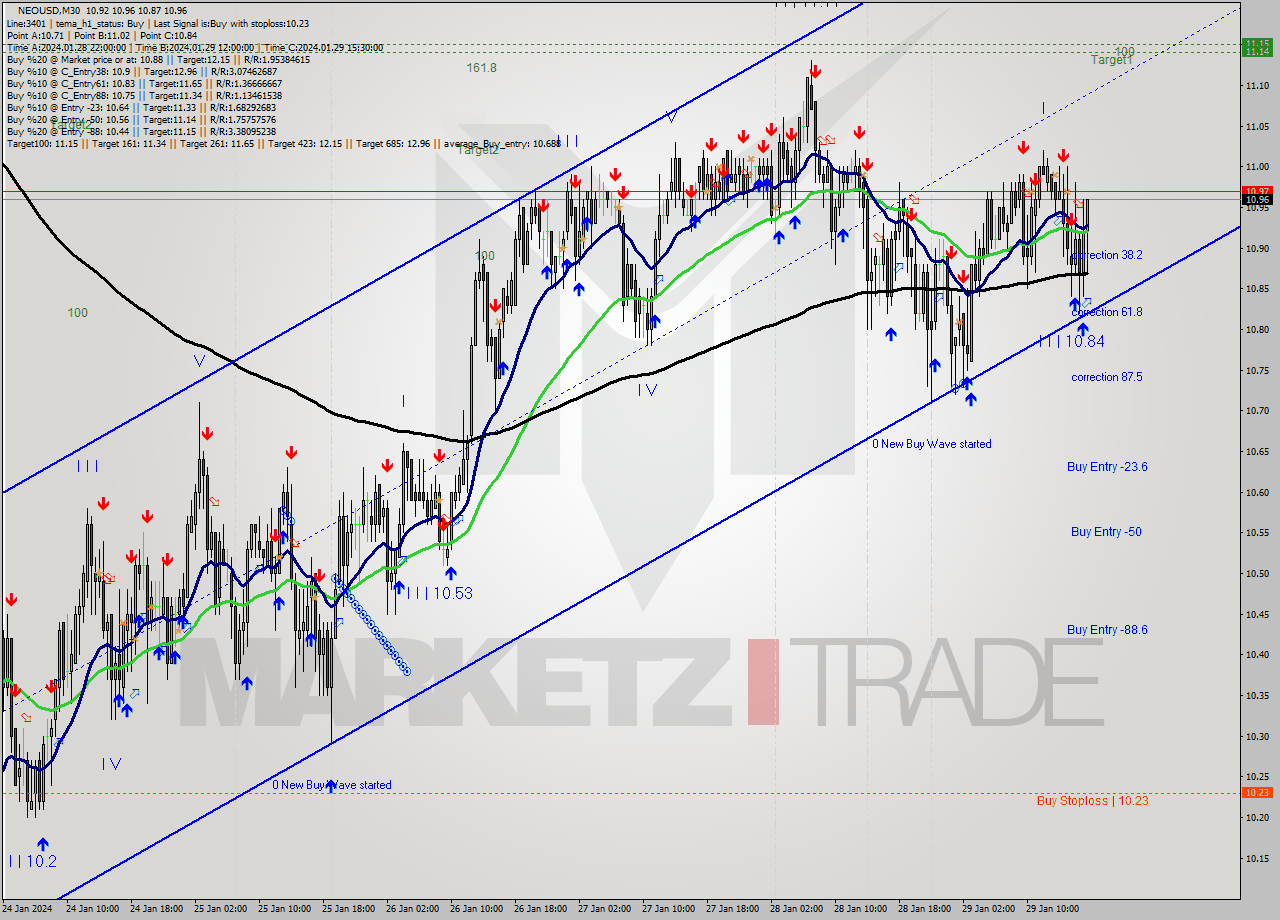This screenshot has height=920, width=1280.
Task: Click the 'correction 38.2' label
Action: click(x=1106, y=255)
